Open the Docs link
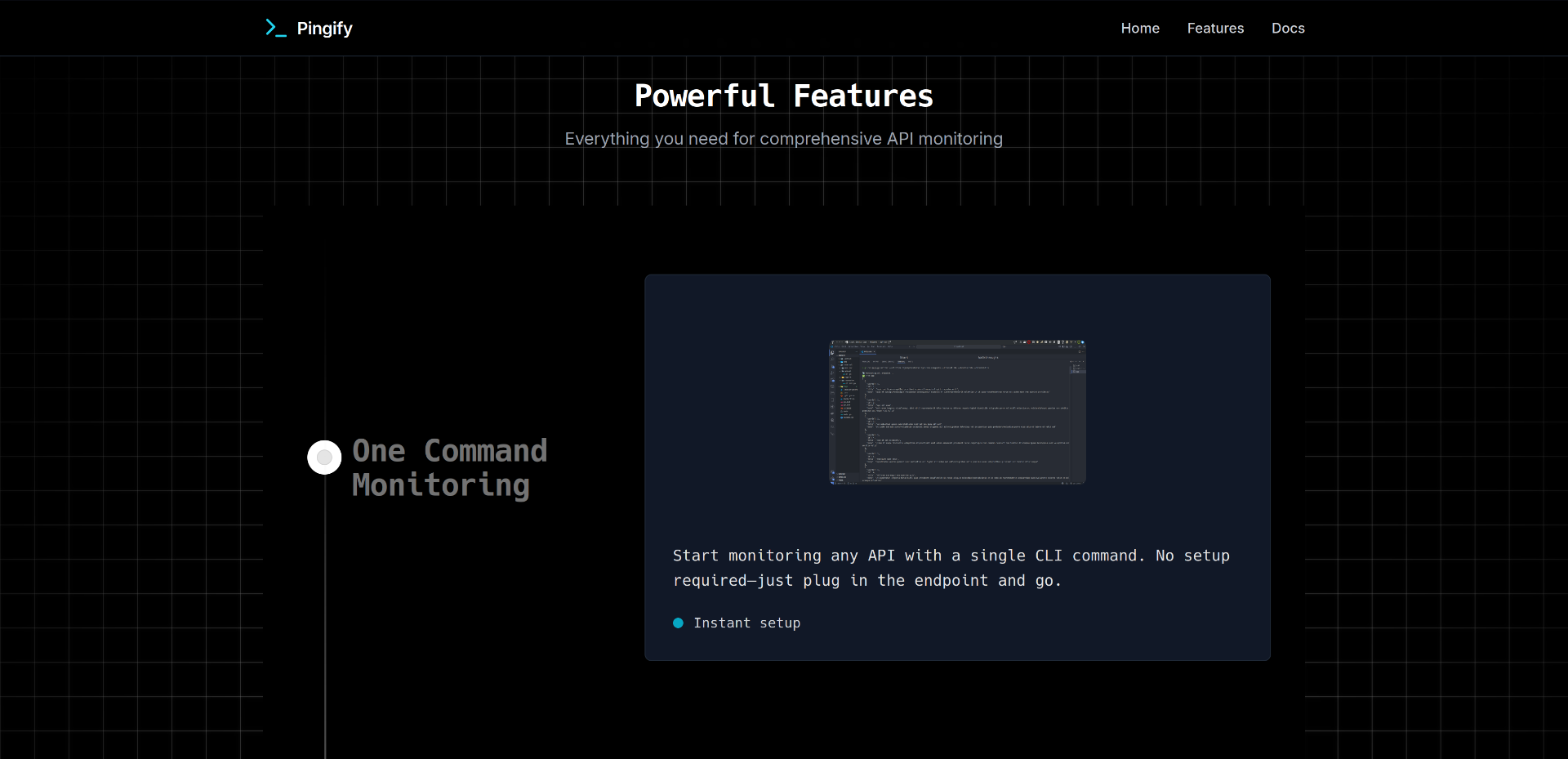 1288,28
